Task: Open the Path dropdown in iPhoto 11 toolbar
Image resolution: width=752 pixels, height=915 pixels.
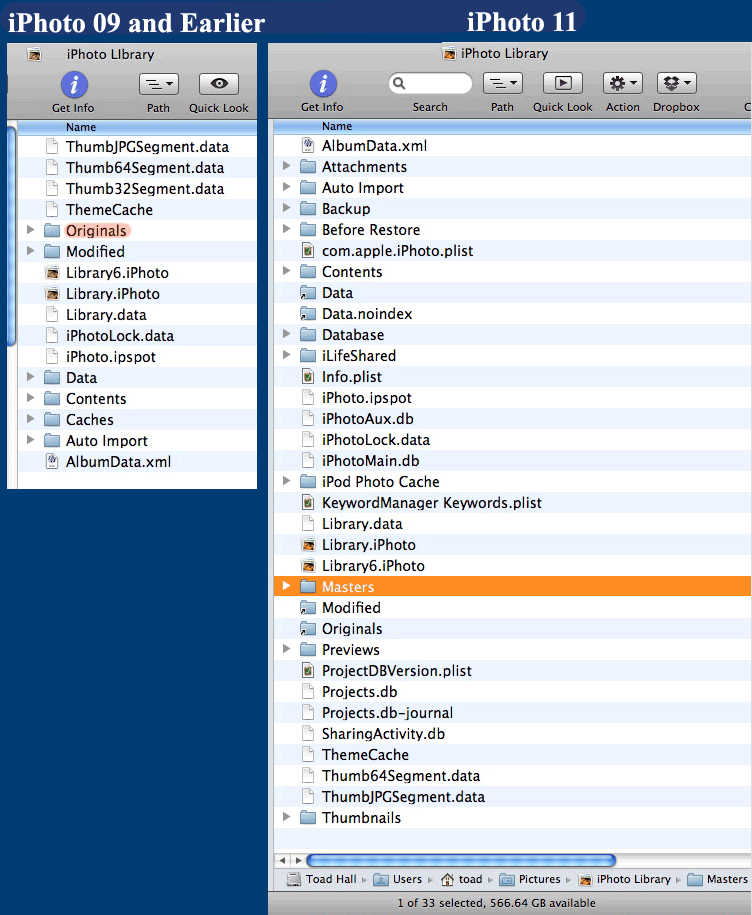Action: 503,83
